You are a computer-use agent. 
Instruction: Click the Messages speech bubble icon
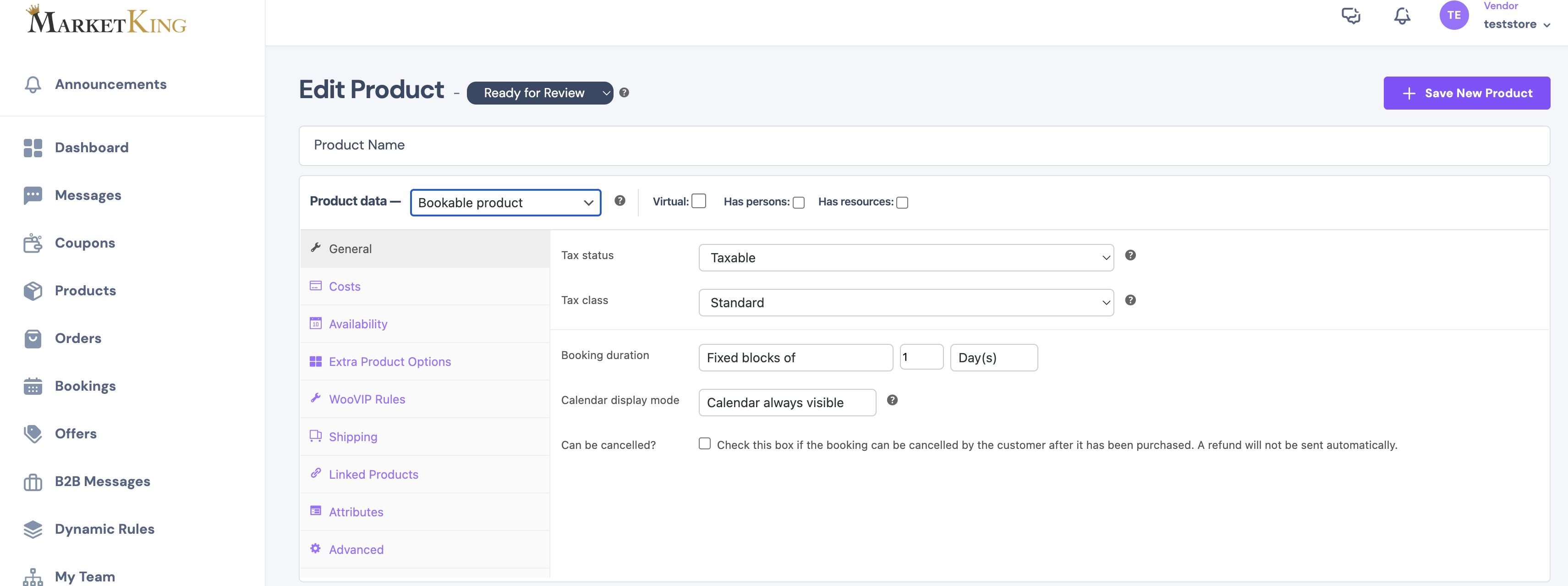coord(33,195)
